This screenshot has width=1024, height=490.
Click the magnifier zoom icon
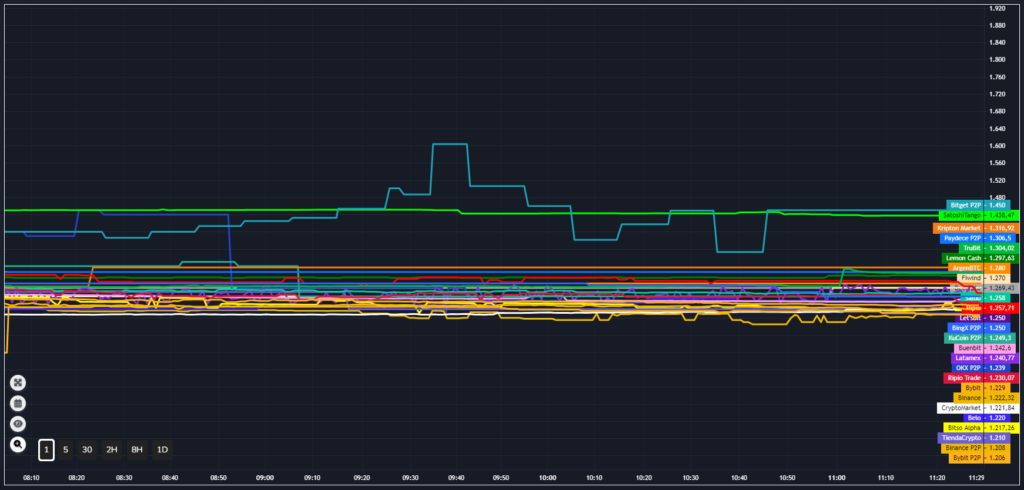[18, 444]
